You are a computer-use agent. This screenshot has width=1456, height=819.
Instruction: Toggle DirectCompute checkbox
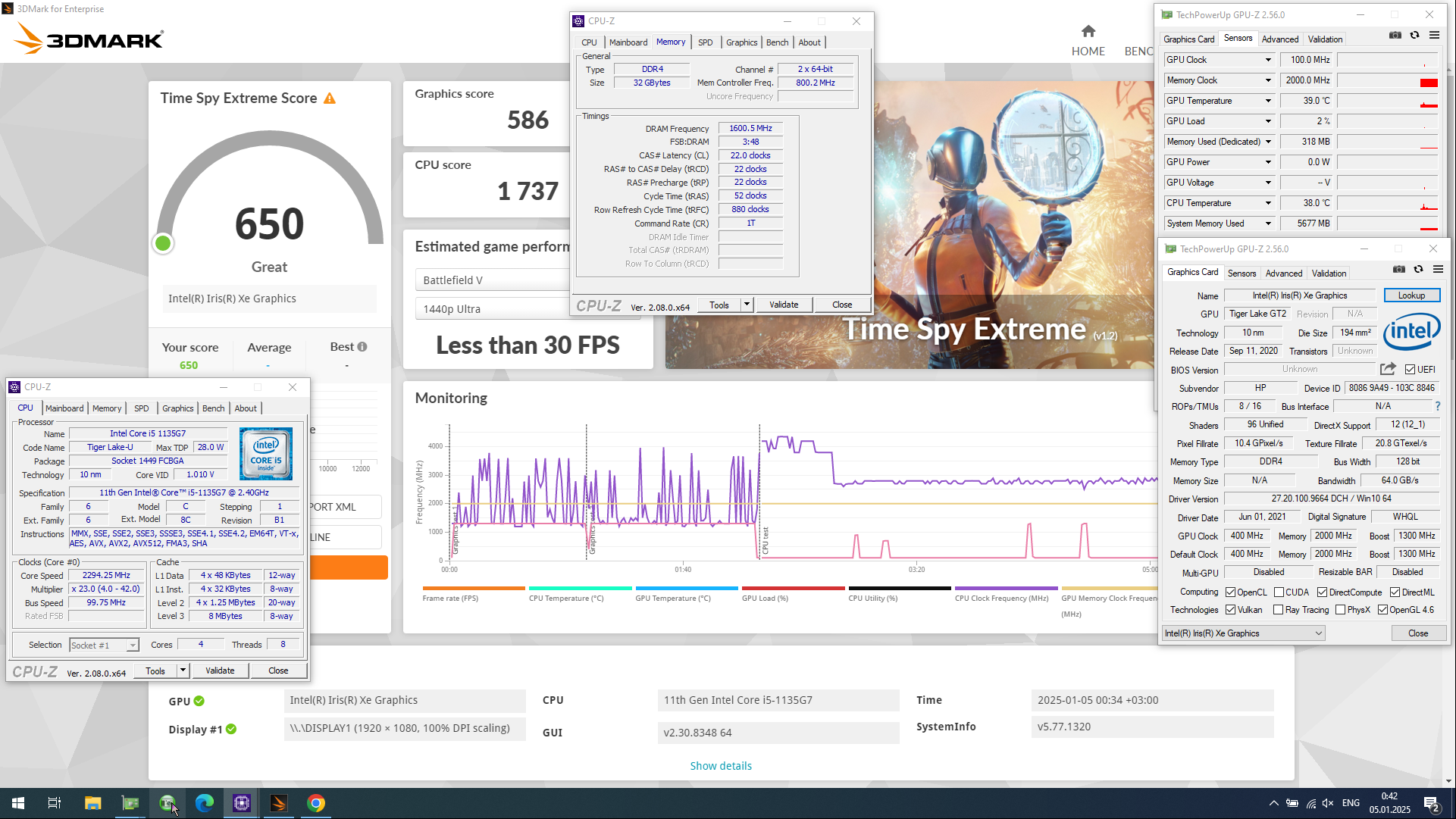[x=1323, y=592]
